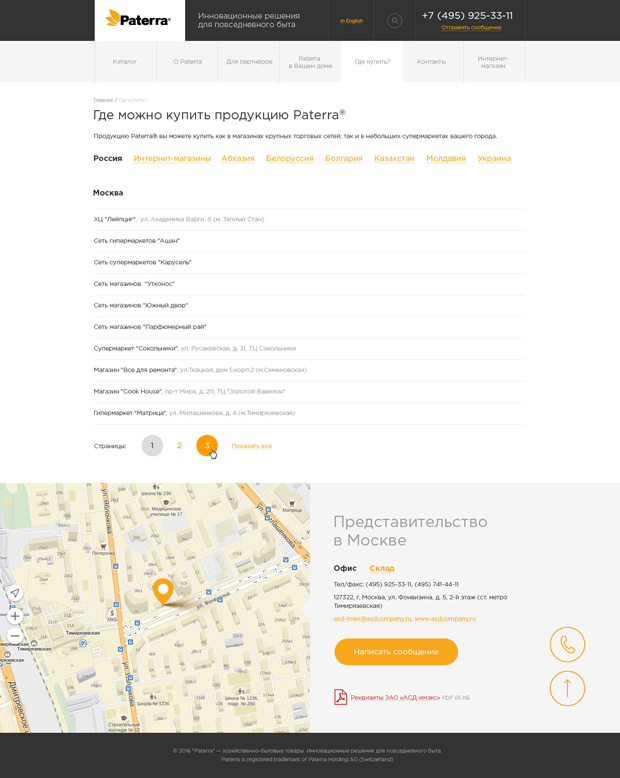The image size is (620, 778).
Task: Click the 'Сеть гипермаркетов "Ашан"' row
Action: pos(309,241)
